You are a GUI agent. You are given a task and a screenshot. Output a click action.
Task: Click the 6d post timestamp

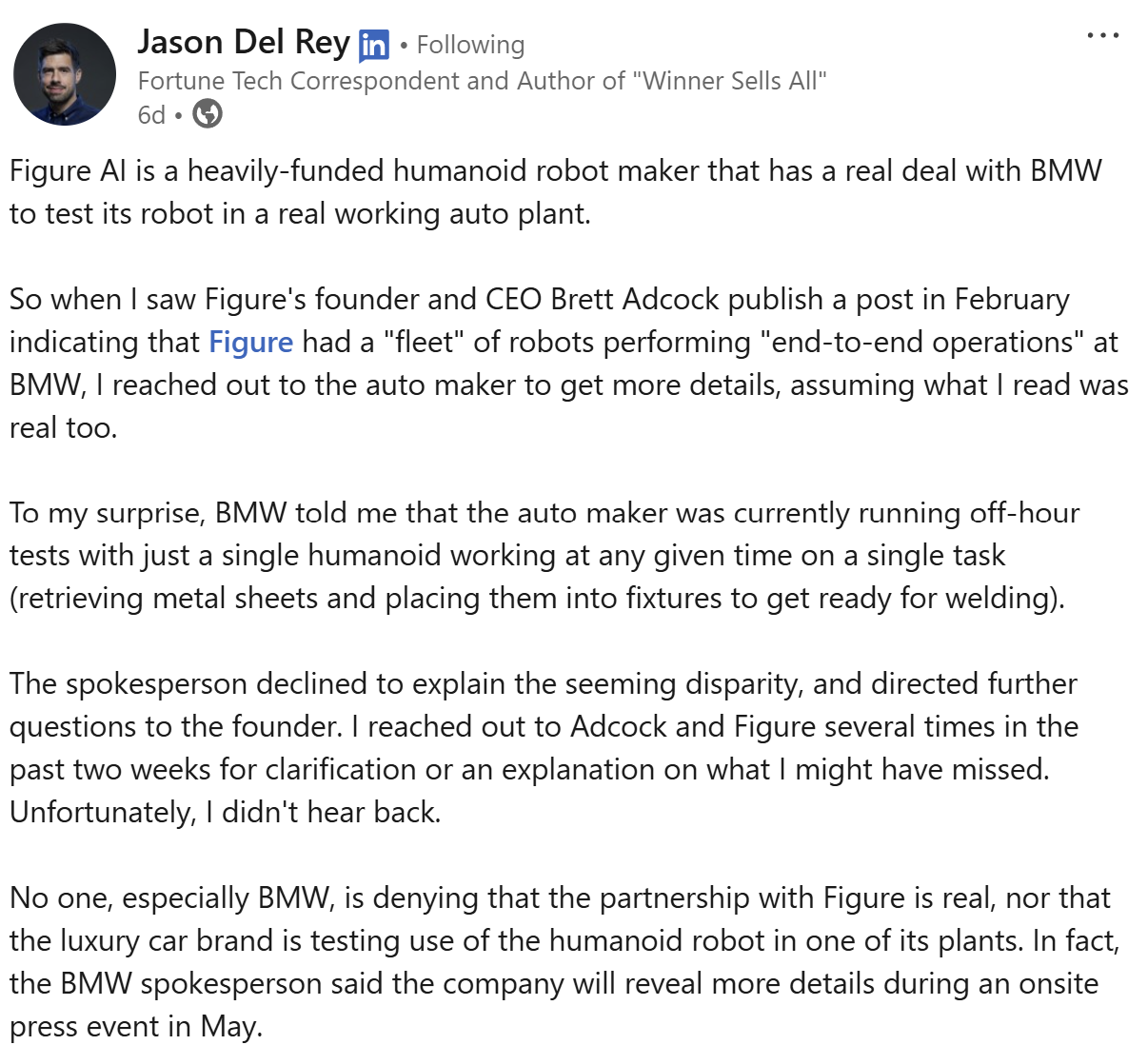(150, 115)
